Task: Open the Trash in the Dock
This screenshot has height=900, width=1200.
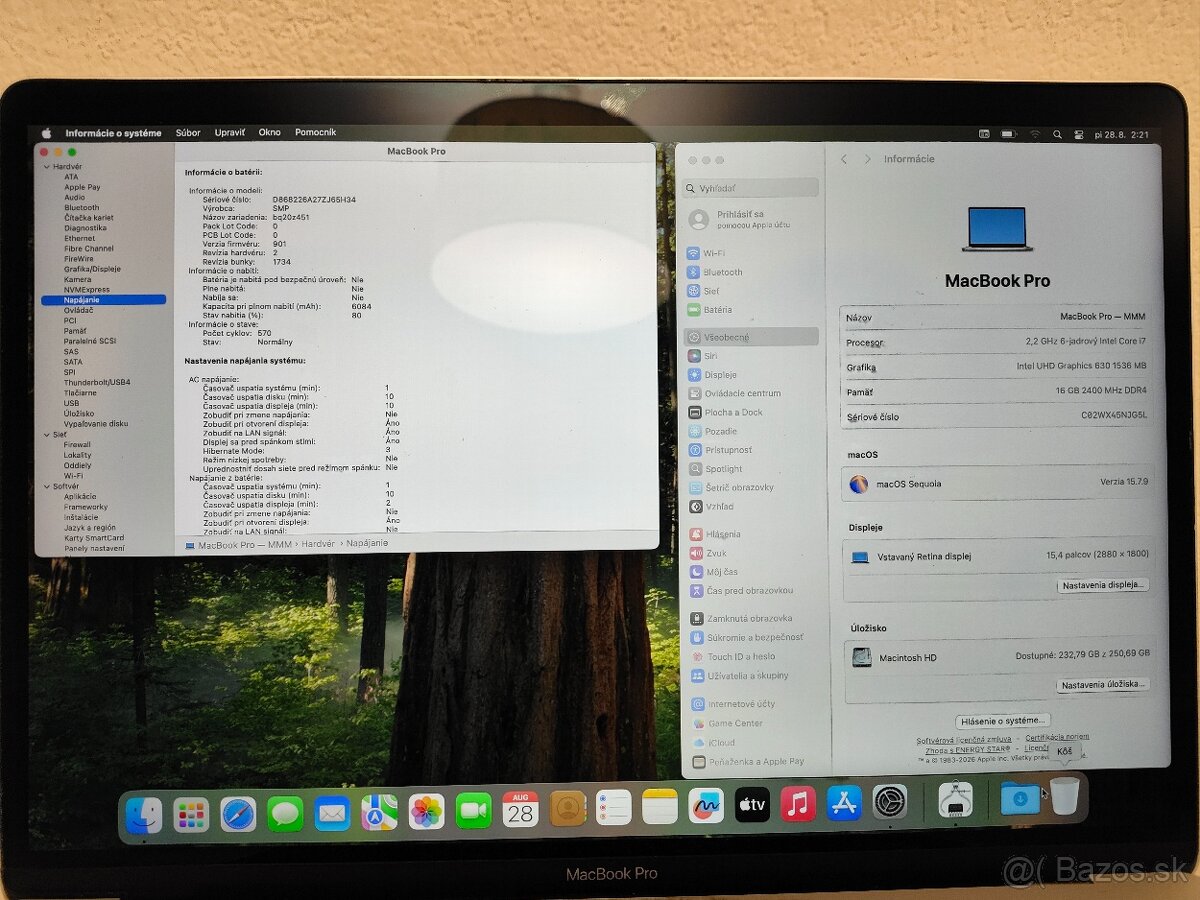Action: tap(1064, 796)
